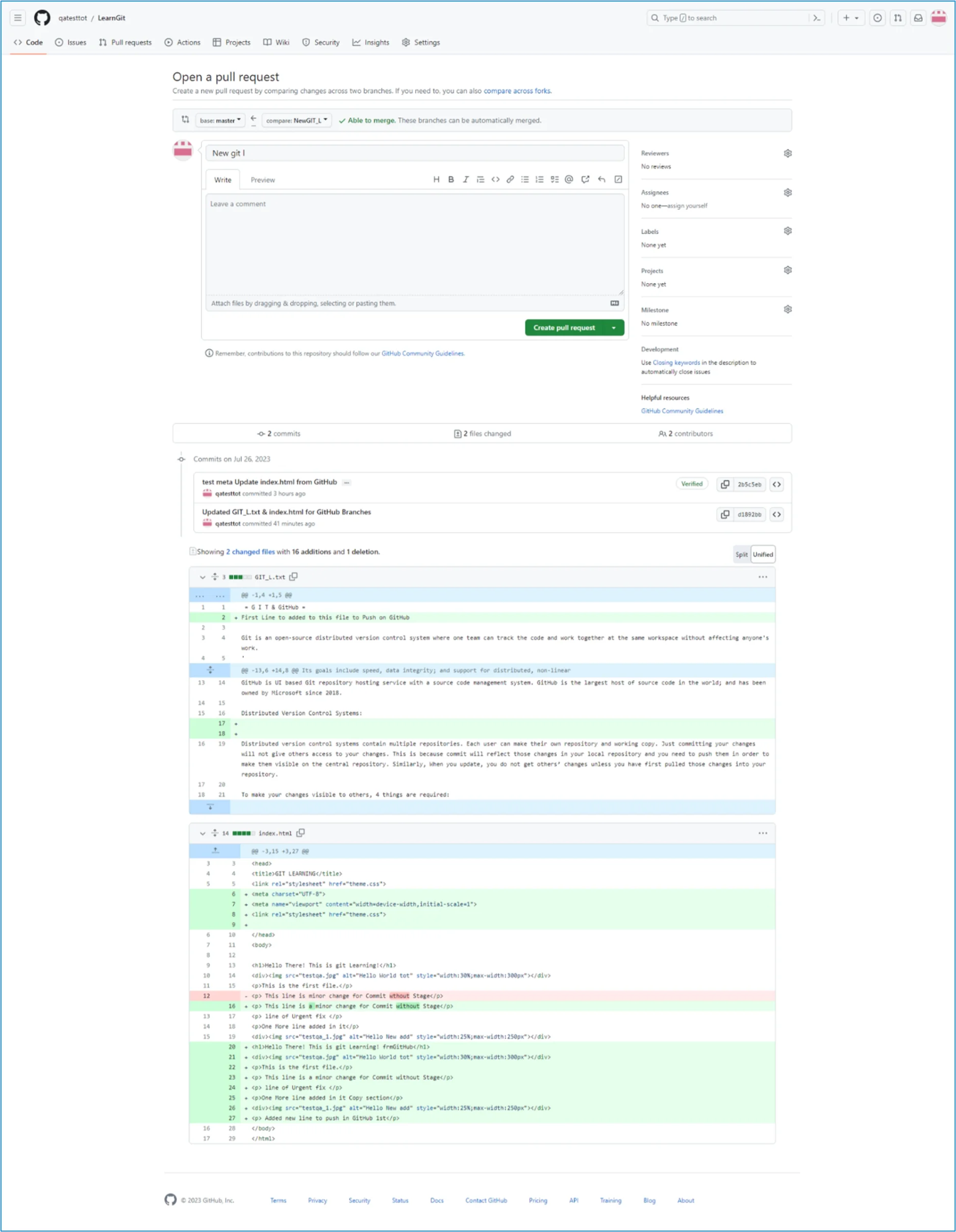Insert a hyperlink using the comment toolbar link icon
This screenshot has height=1232, width=956.
(510, 179)
